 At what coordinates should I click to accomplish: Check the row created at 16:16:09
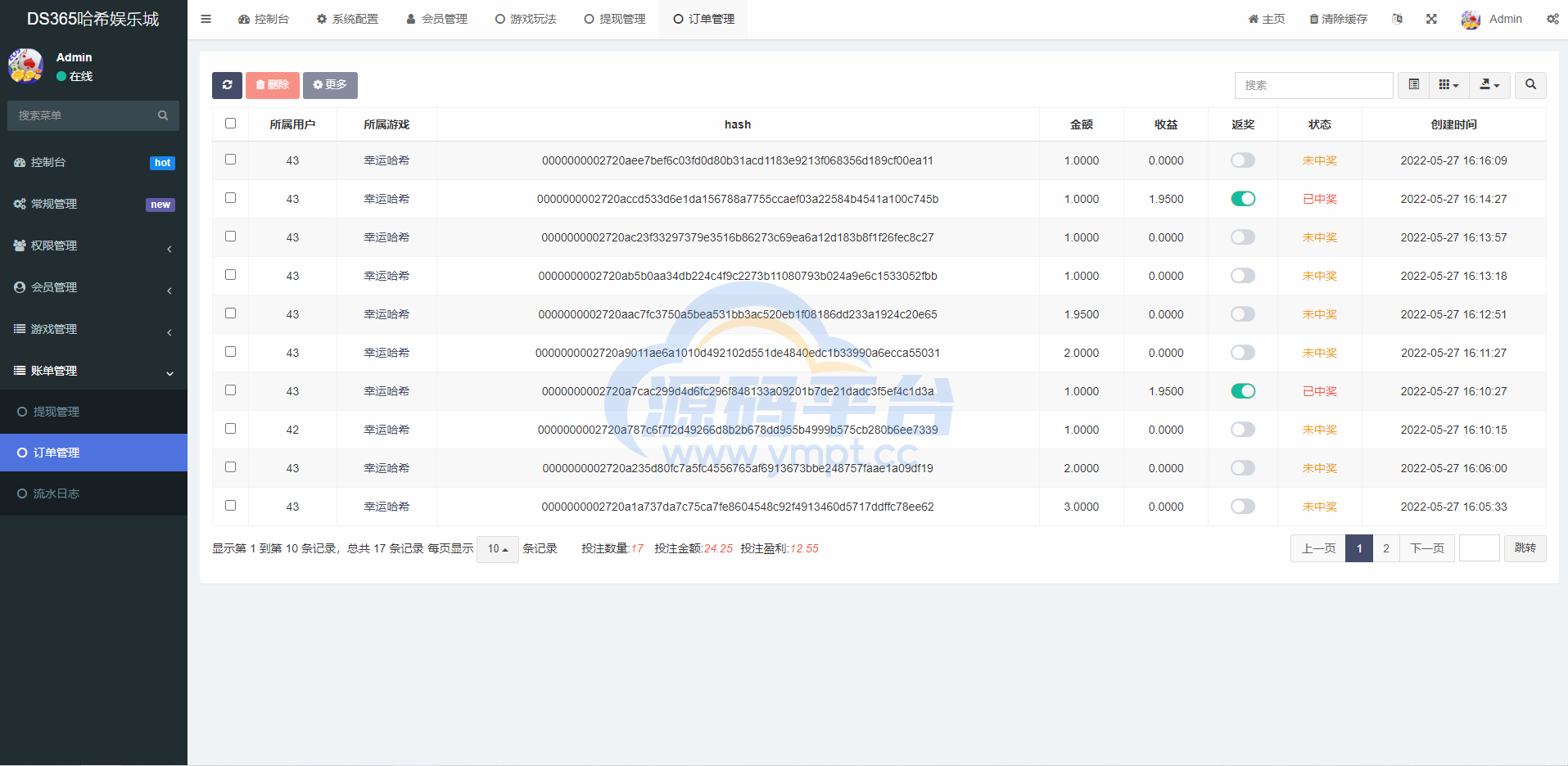pos(230,160)
